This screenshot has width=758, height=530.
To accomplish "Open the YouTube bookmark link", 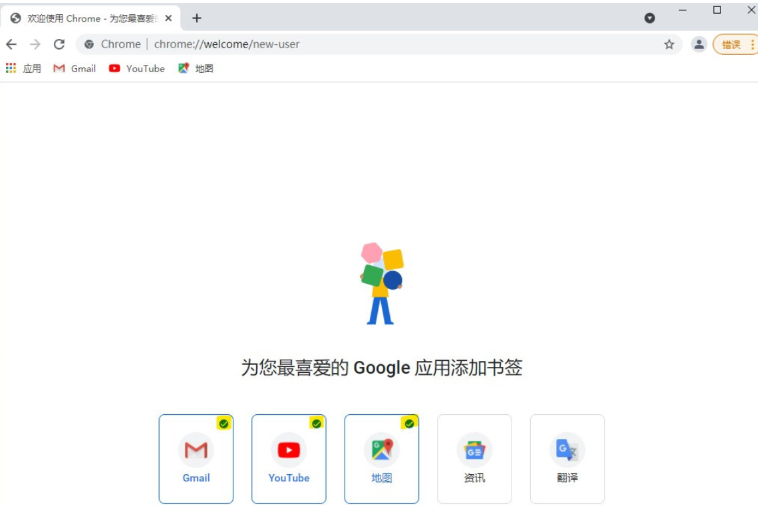I will click(x=137, y=69).
